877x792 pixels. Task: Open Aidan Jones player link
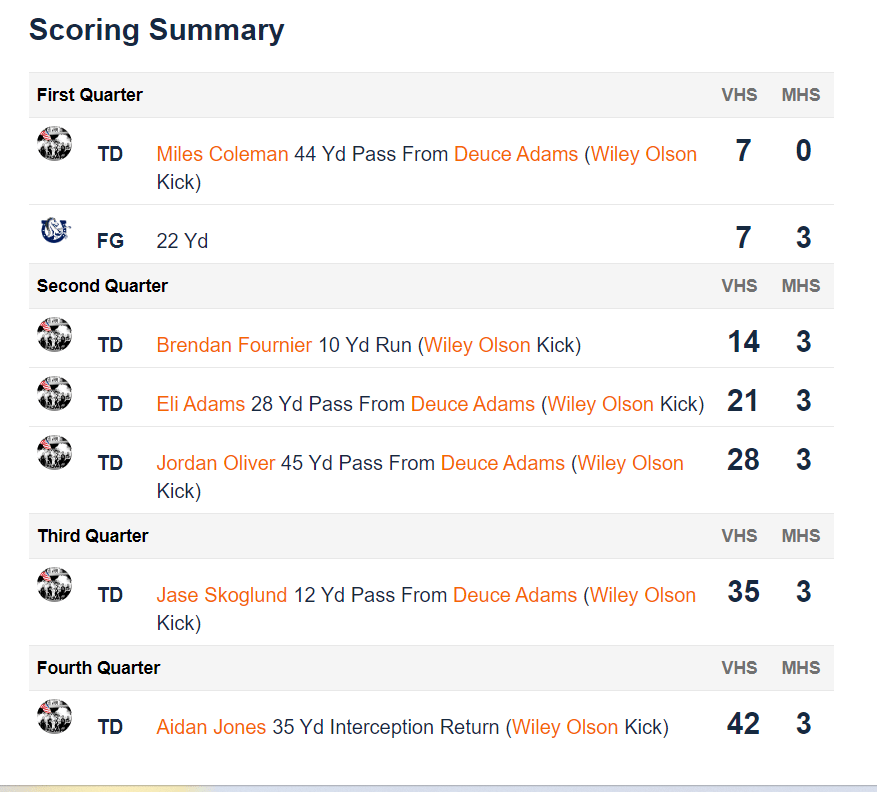211,727
